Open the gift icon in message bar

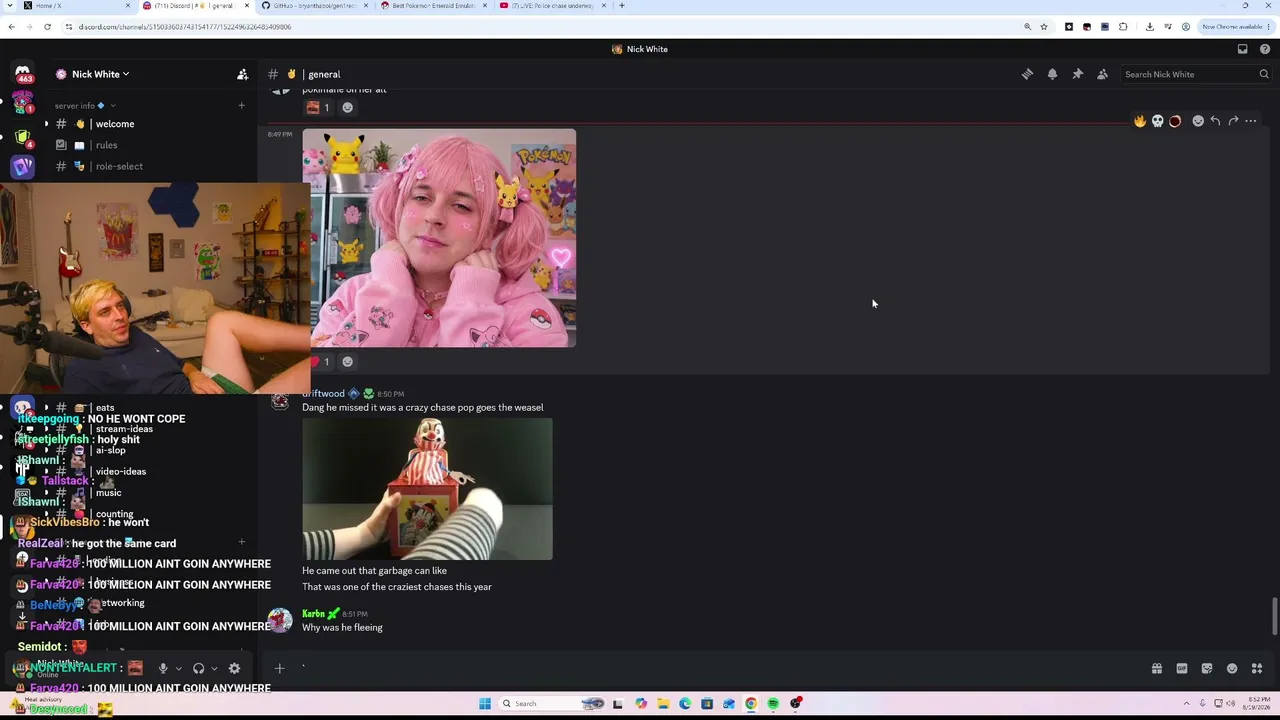tap(1157, 668)
